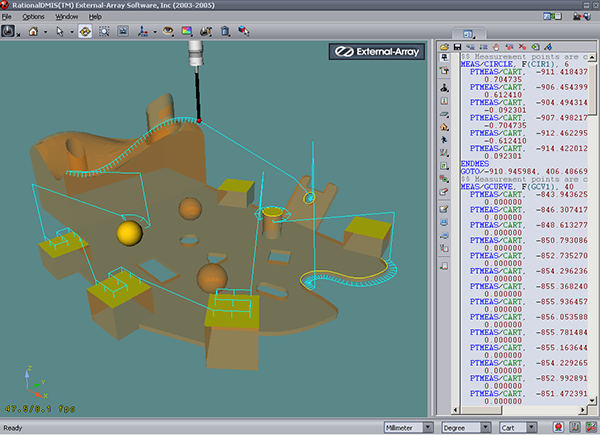600x435 pixels.
Task: Toggle the orbit rotate view mode
Action: click(x=85, y=31)
